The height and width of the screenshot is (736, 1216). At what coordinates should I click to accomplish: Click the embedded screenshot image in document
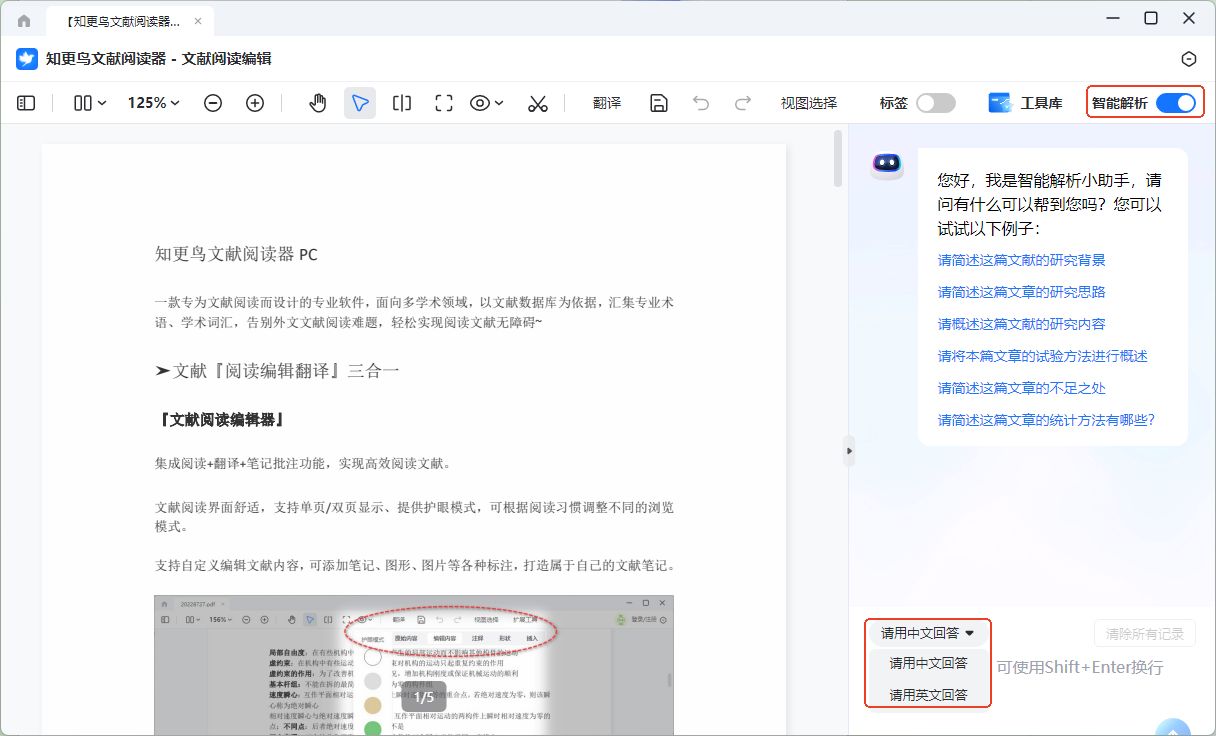(414, 665)
